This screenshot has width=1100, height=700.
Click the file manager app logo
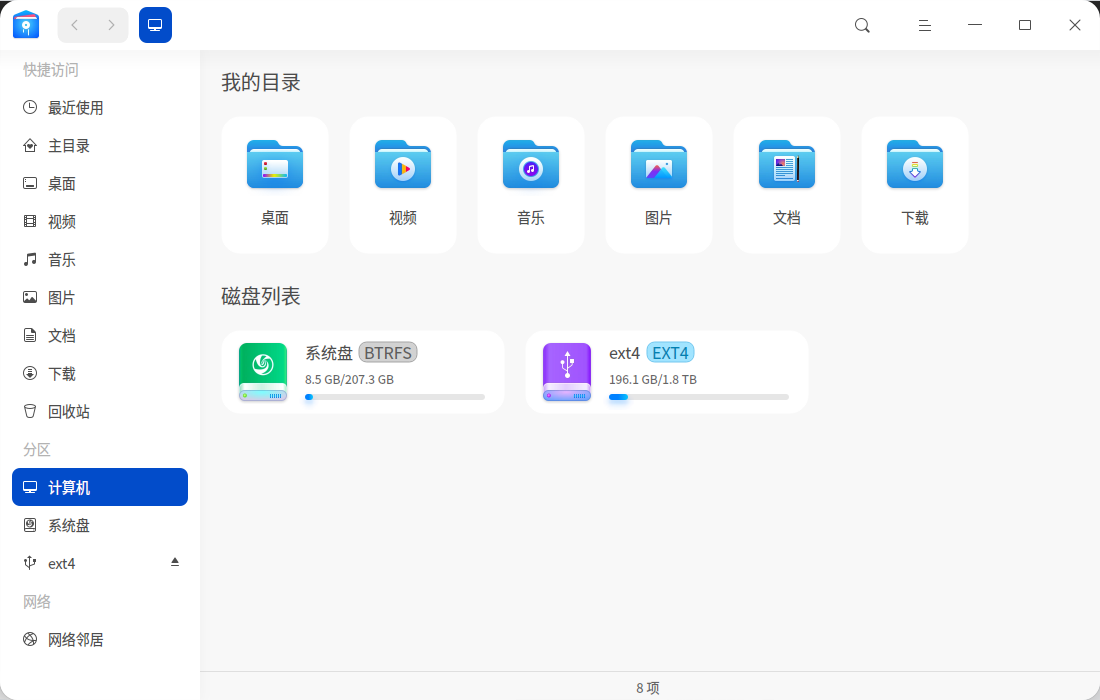26,25
